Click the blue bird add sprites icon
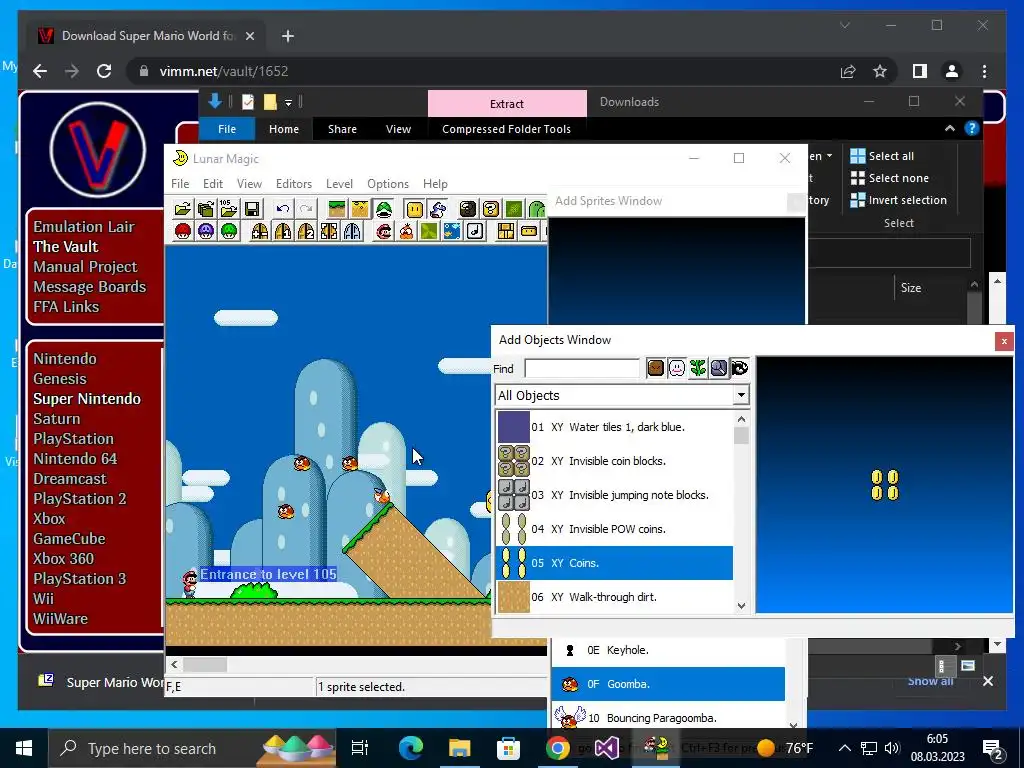Viewport: 1024px width, 768px height. pyautogui.click(x=438, y=209)
